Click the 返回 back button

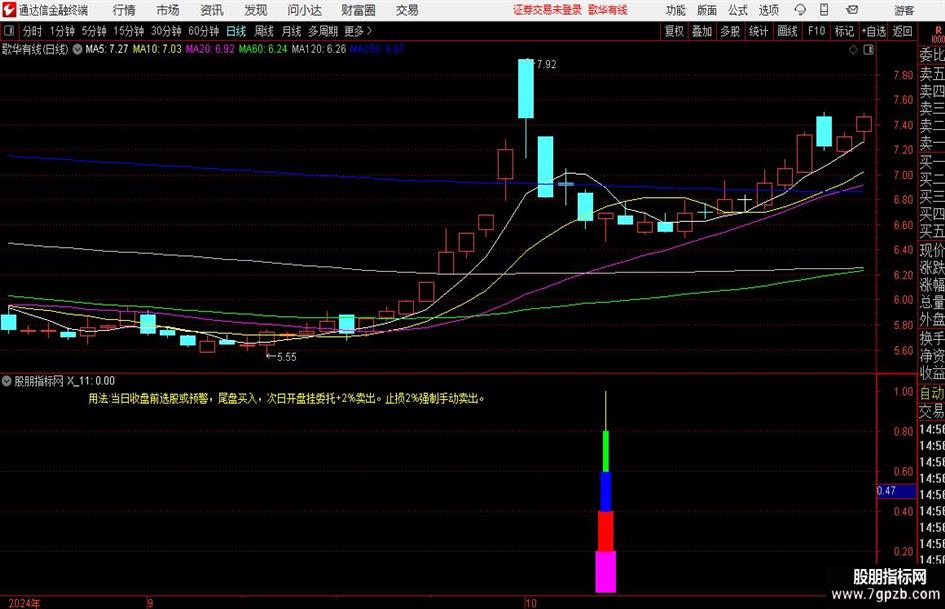(x=902, y=31)
